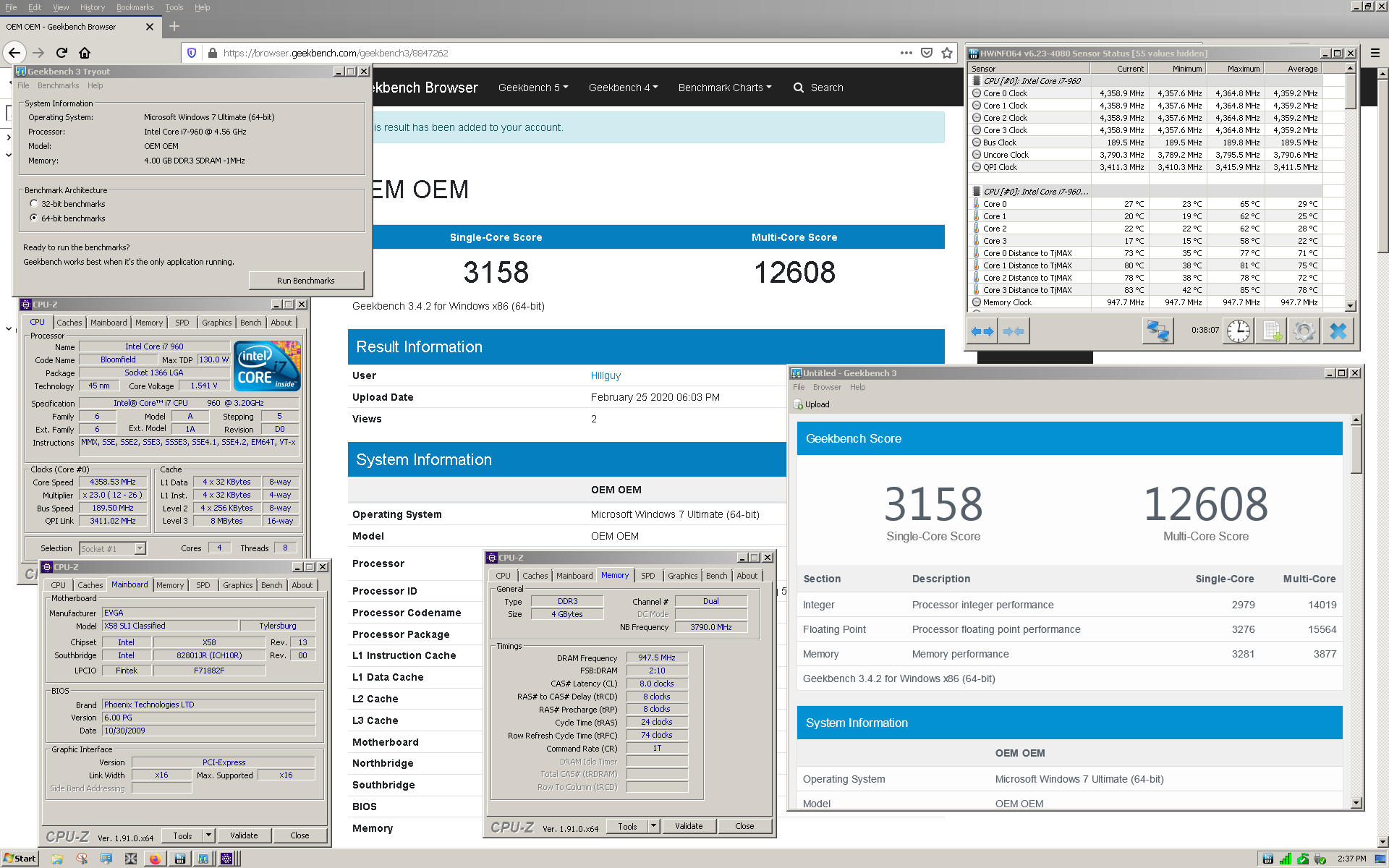Click the Average column header in HWiNFO
The image size is (1389, 868).
click(1292, 69)
